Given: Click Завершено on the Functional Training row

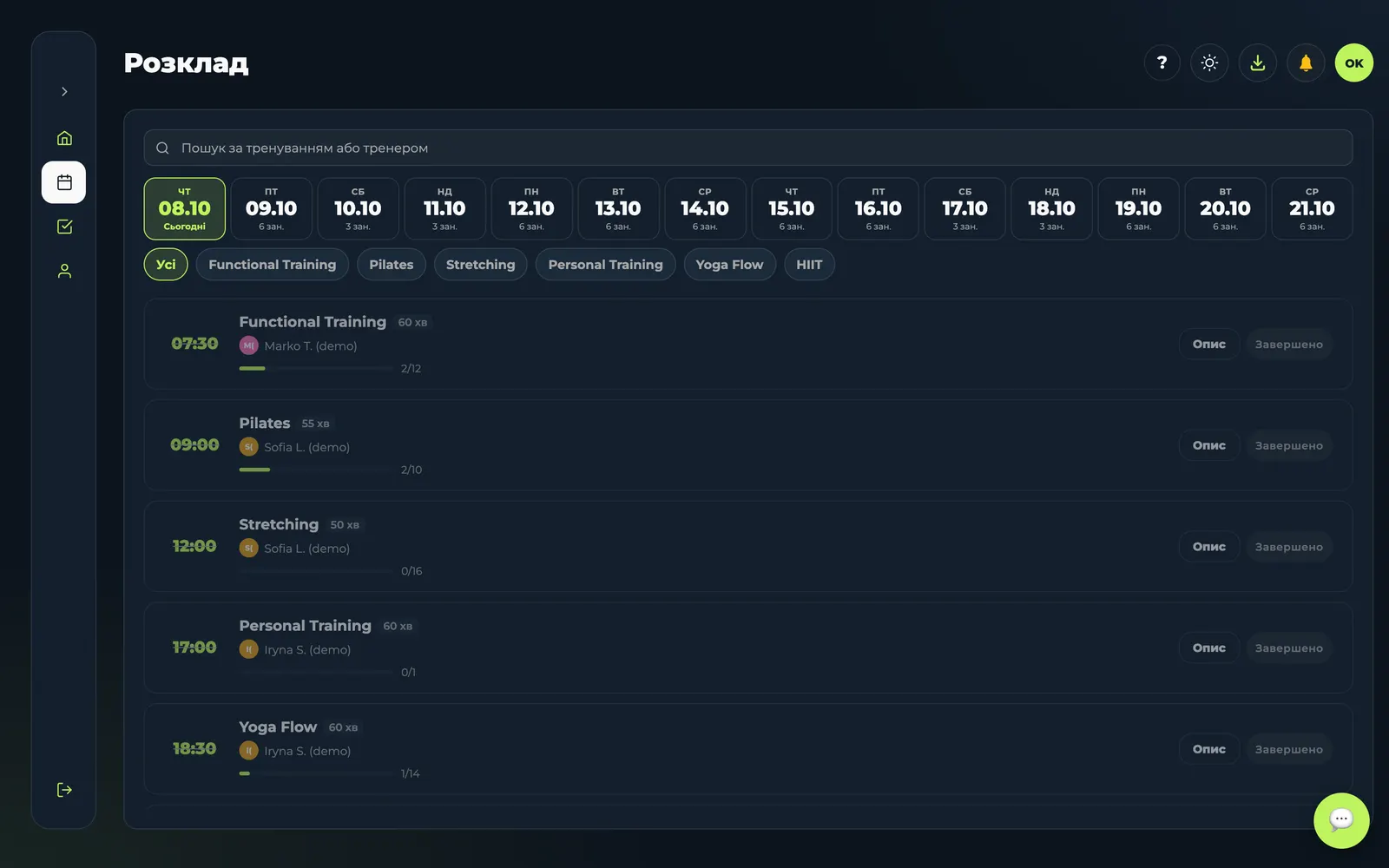Looking at the screenshot, I should click(1289, 345).
